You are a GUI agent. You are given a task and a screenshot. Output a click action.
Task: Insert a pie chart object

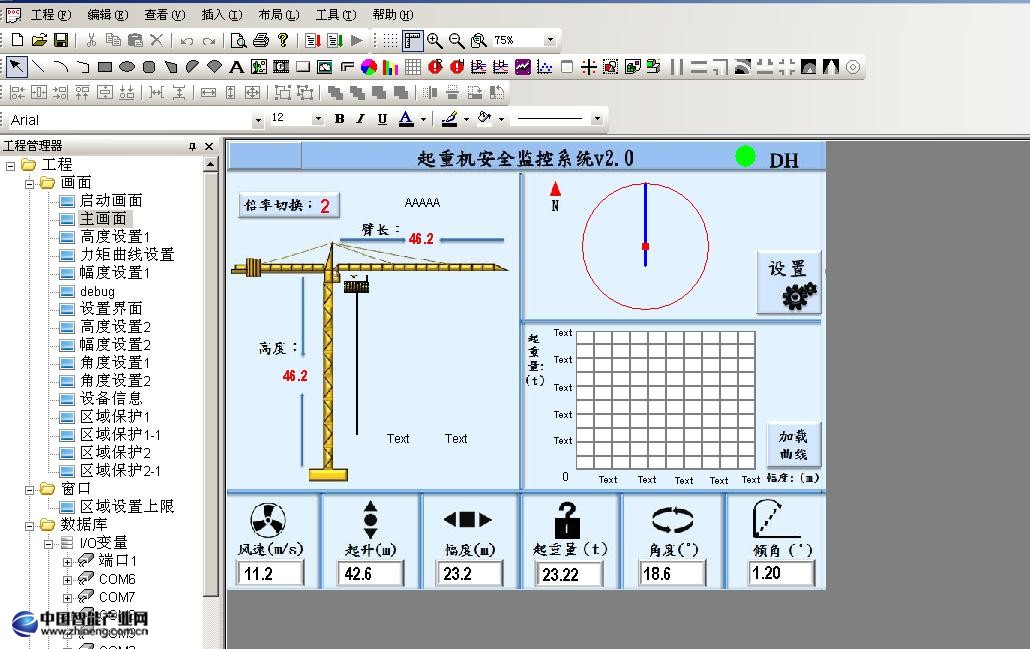368,67
